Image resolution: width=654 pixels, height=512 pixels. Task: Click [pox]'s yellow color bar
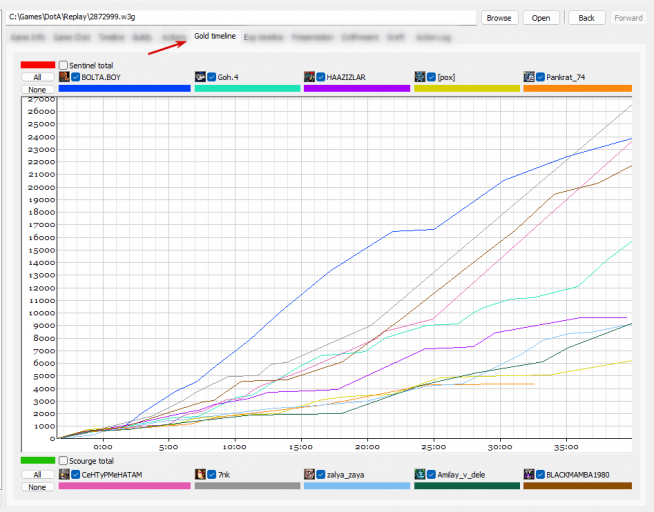click(467, 88)
